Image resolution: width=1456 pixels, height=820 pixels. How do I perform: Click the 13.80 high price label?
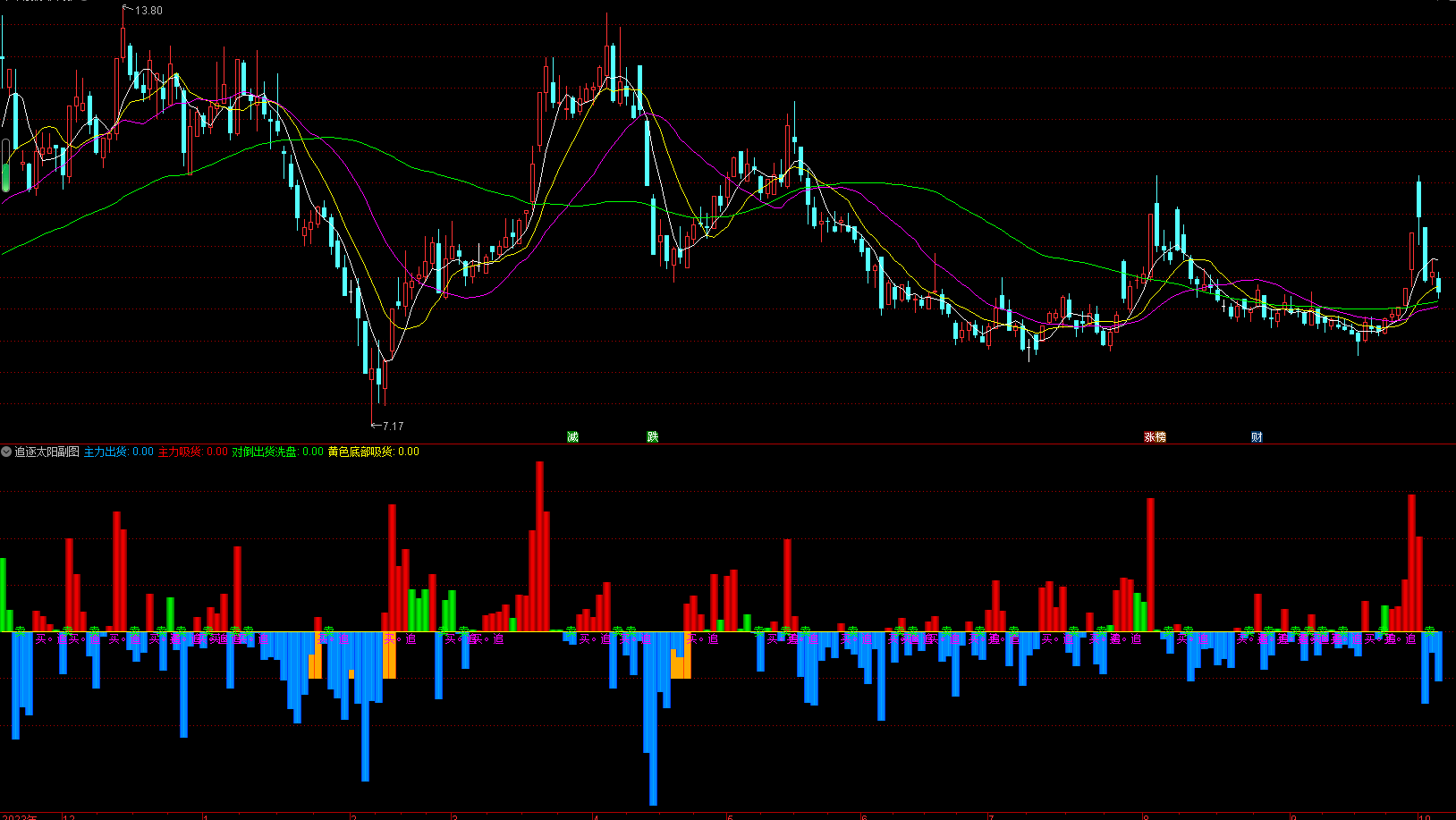148,11
